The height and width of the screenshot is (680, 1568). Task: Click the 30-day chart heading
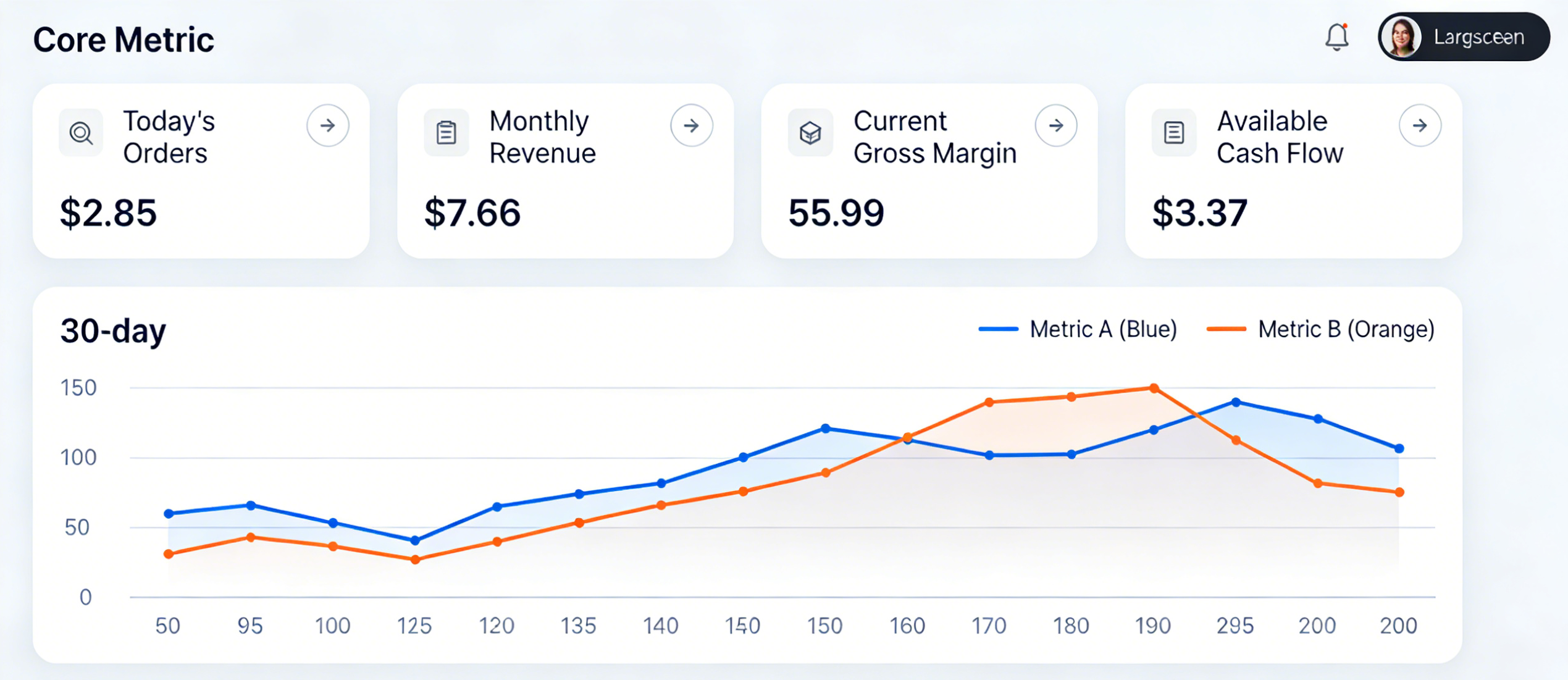click(x=113, y=331)
